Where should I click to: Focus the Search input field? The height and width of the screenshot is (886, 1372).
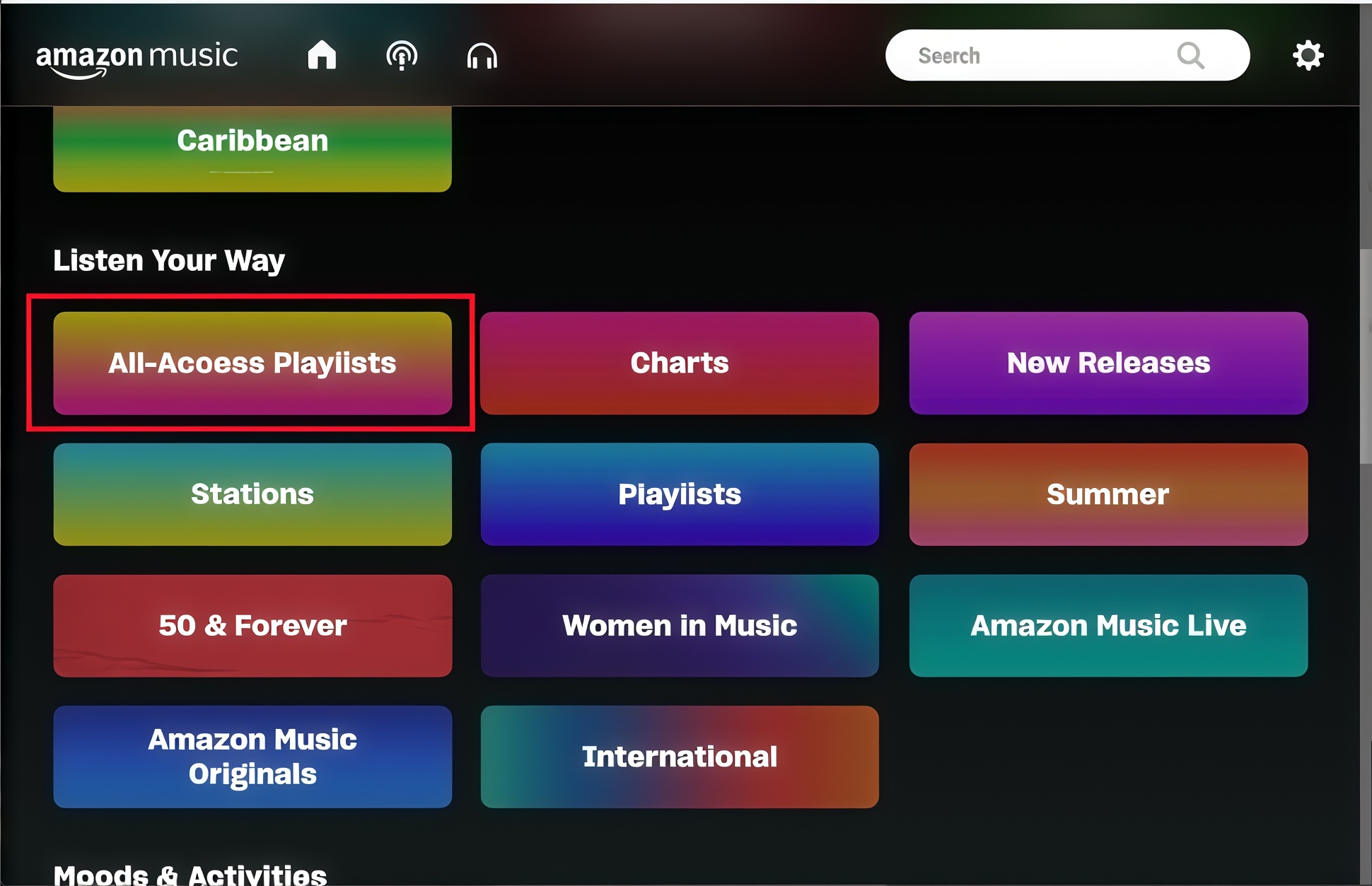coord(1067,55)
